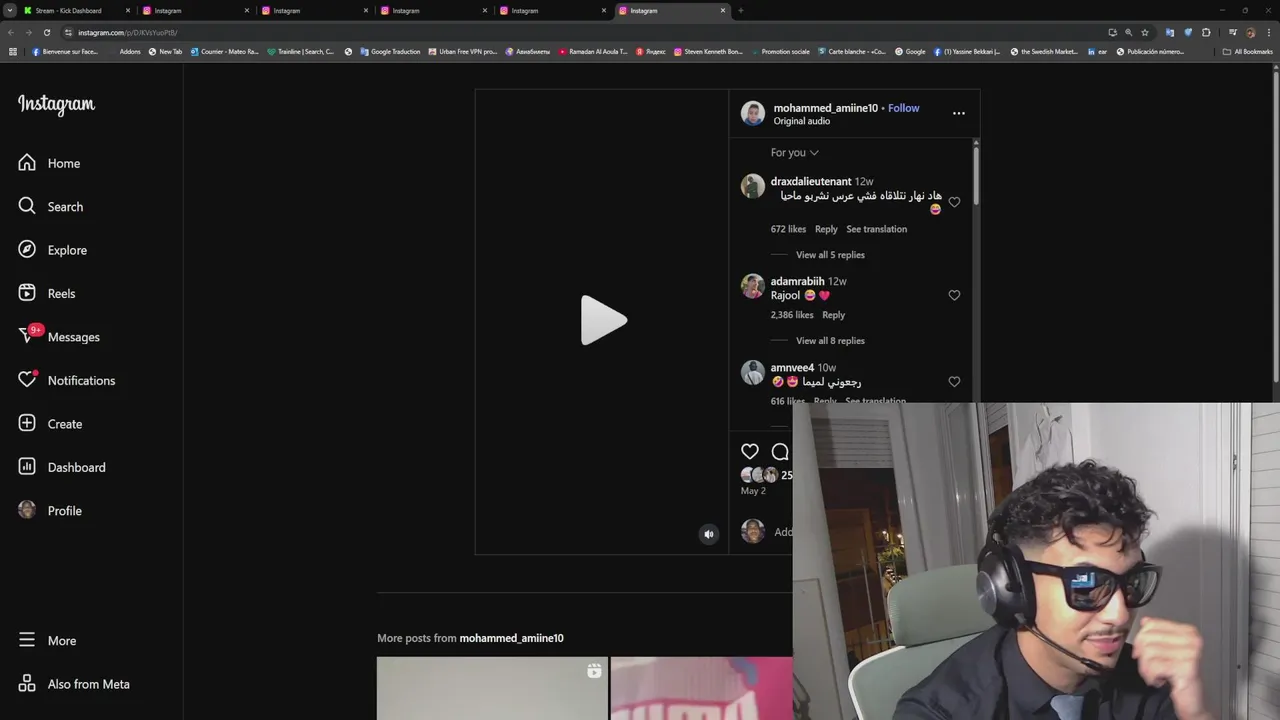Open Search in the Instagram sidebar

51,206
